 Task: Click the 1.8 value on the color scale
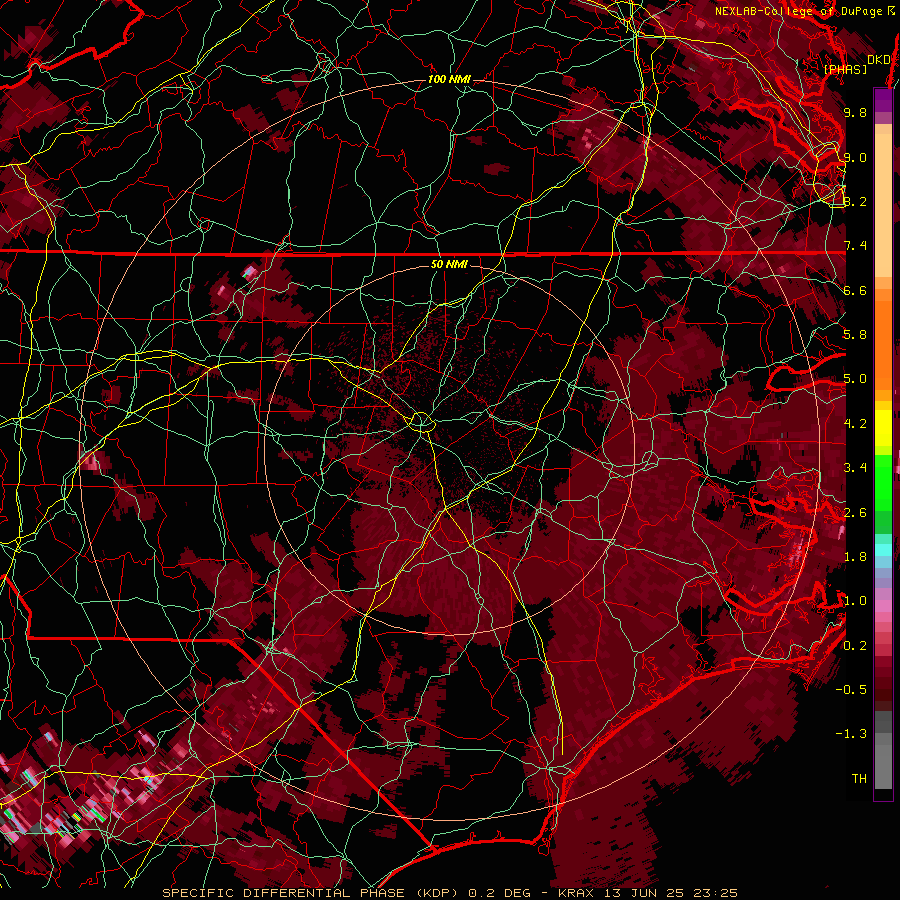[x=855, y=557]
